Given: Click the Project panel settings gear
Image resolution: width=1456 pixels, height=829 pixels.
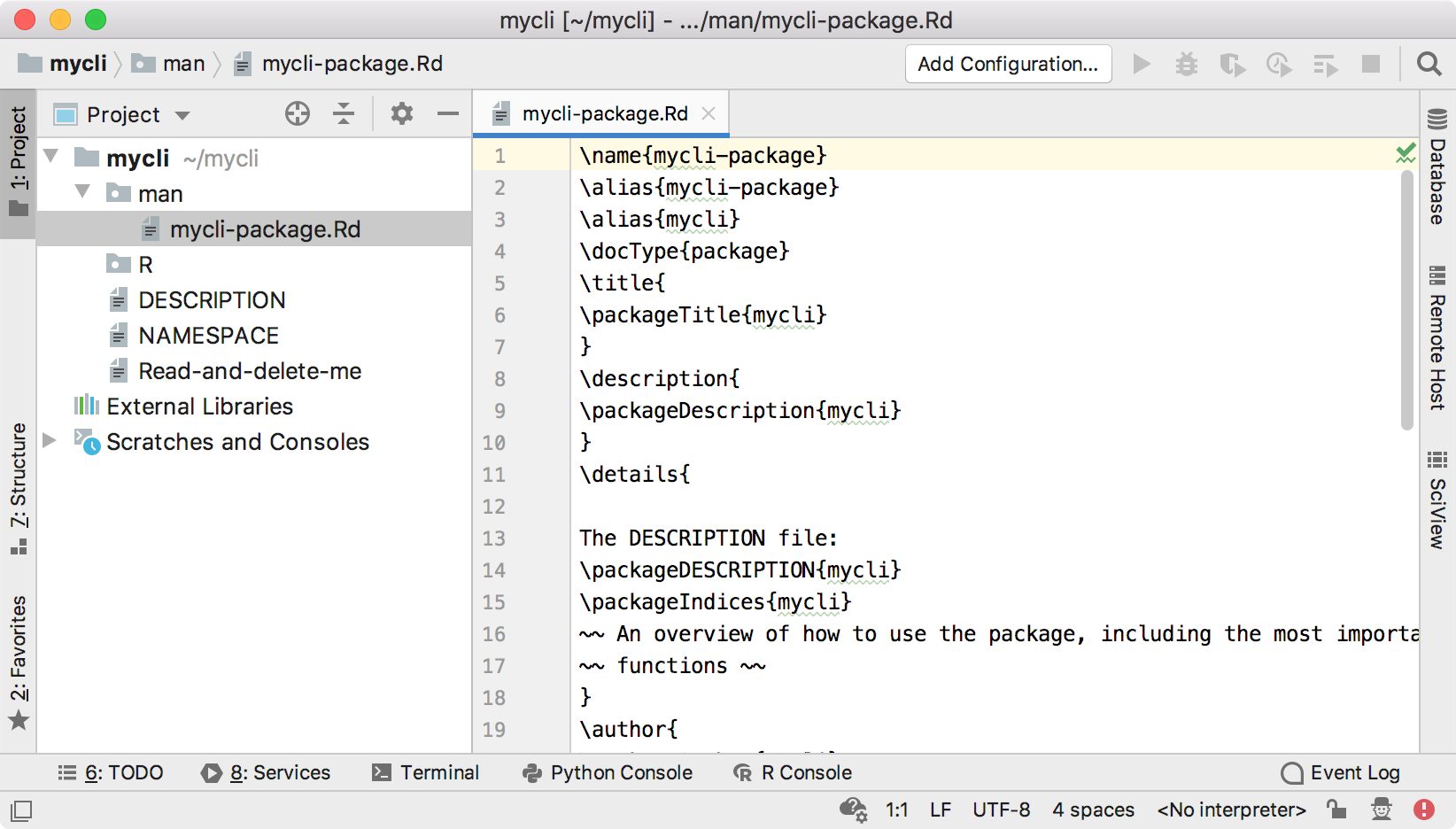Looking at the screenshot, I should point(401,113).
